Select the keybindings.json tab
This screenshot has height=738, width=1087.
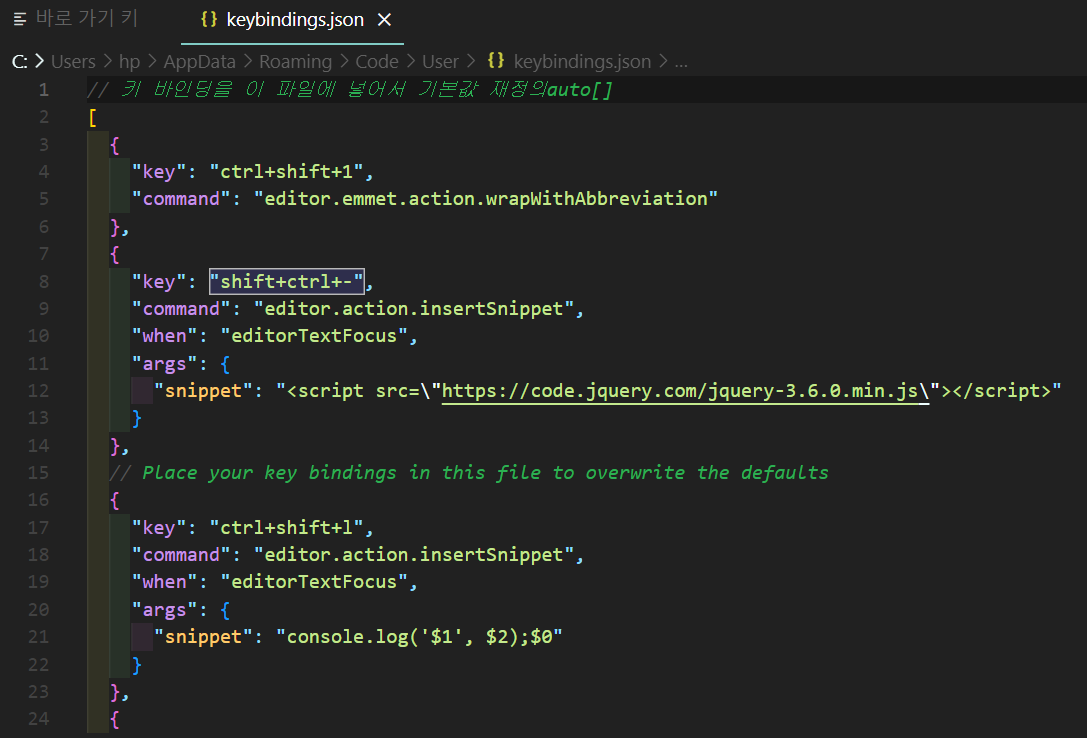[x=292, y=19]
